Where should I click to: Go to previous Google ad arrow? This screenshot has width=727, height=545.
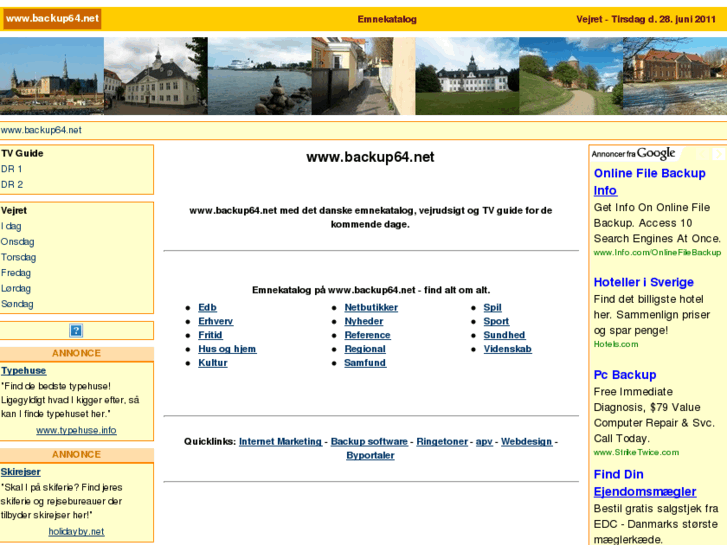click(x=703, y=154)
